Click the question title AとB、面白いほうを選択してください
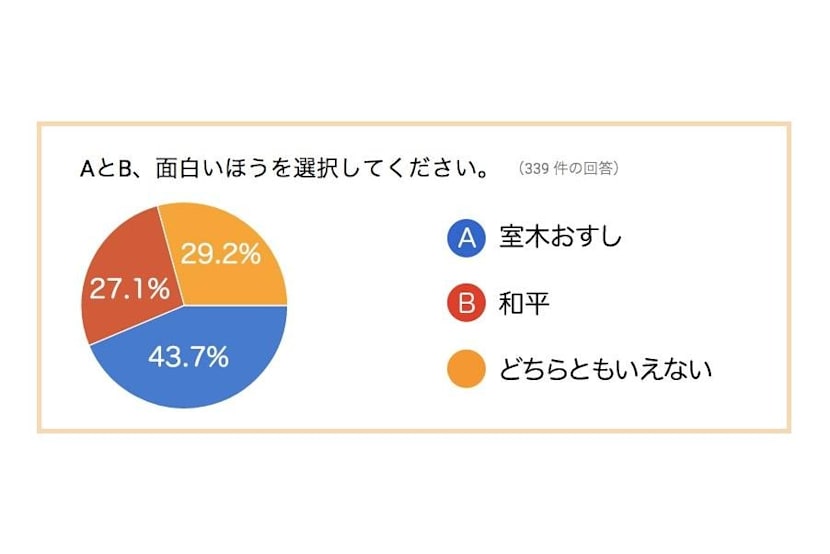Viewport: 830px width, 554px height. (x=284, y=168)
